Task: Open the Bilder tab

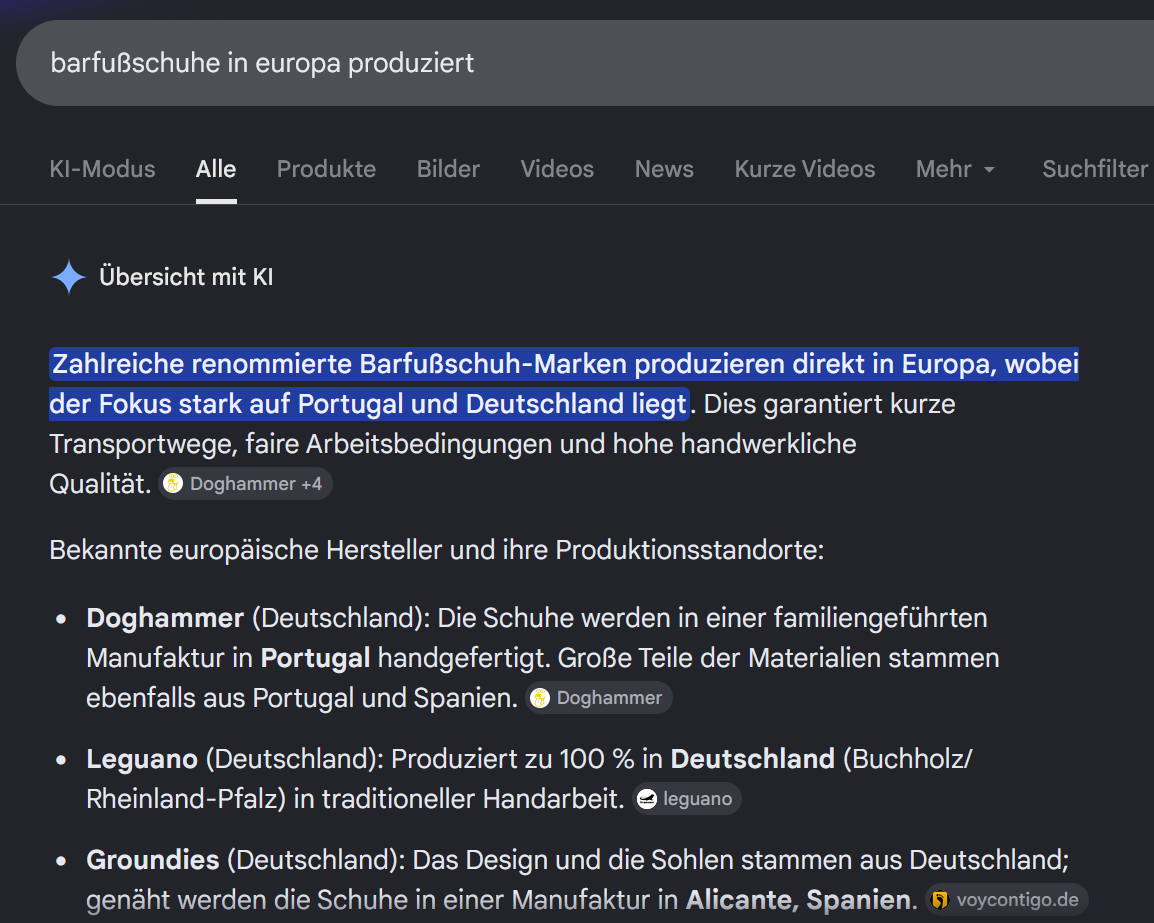Action: pyautogui.click(x=448, y=169)
